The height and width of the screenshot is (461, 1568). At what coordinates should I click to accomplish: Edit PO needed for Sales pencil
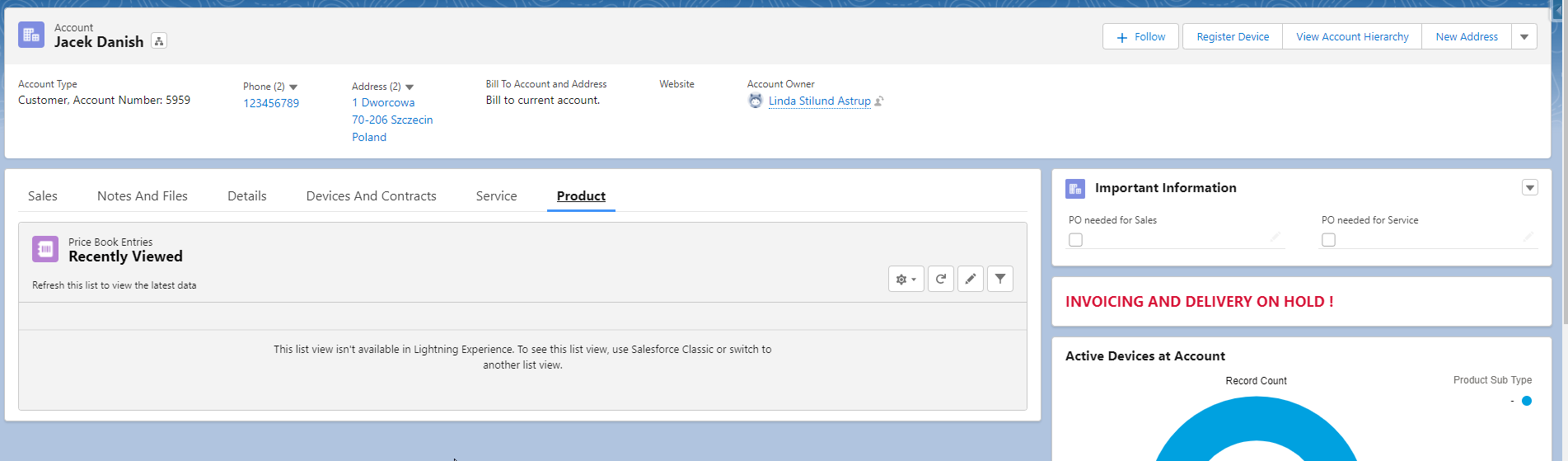tap(1275, 238)
